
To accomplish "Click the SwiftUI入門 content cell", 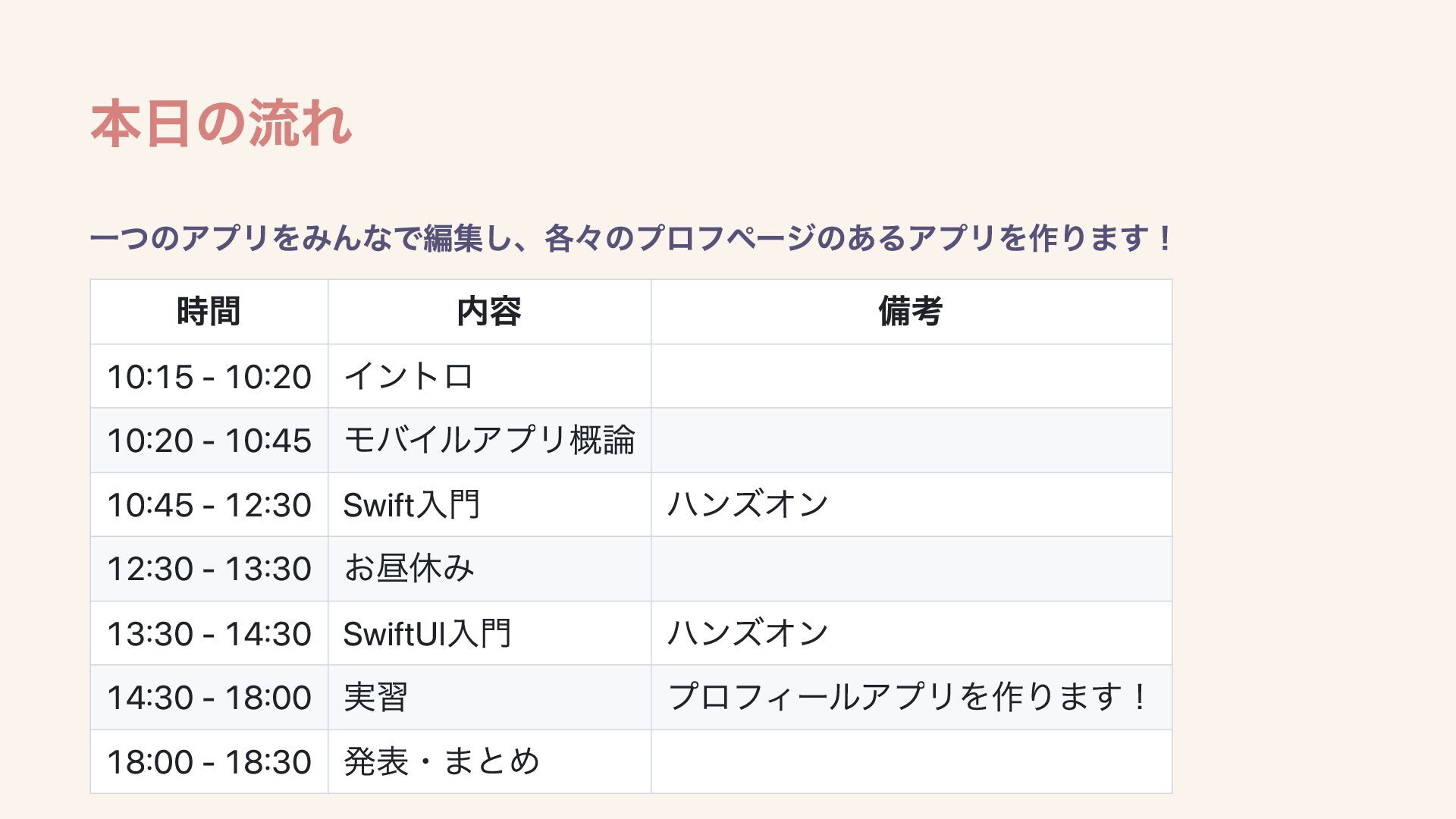I will tap(489, 633).
